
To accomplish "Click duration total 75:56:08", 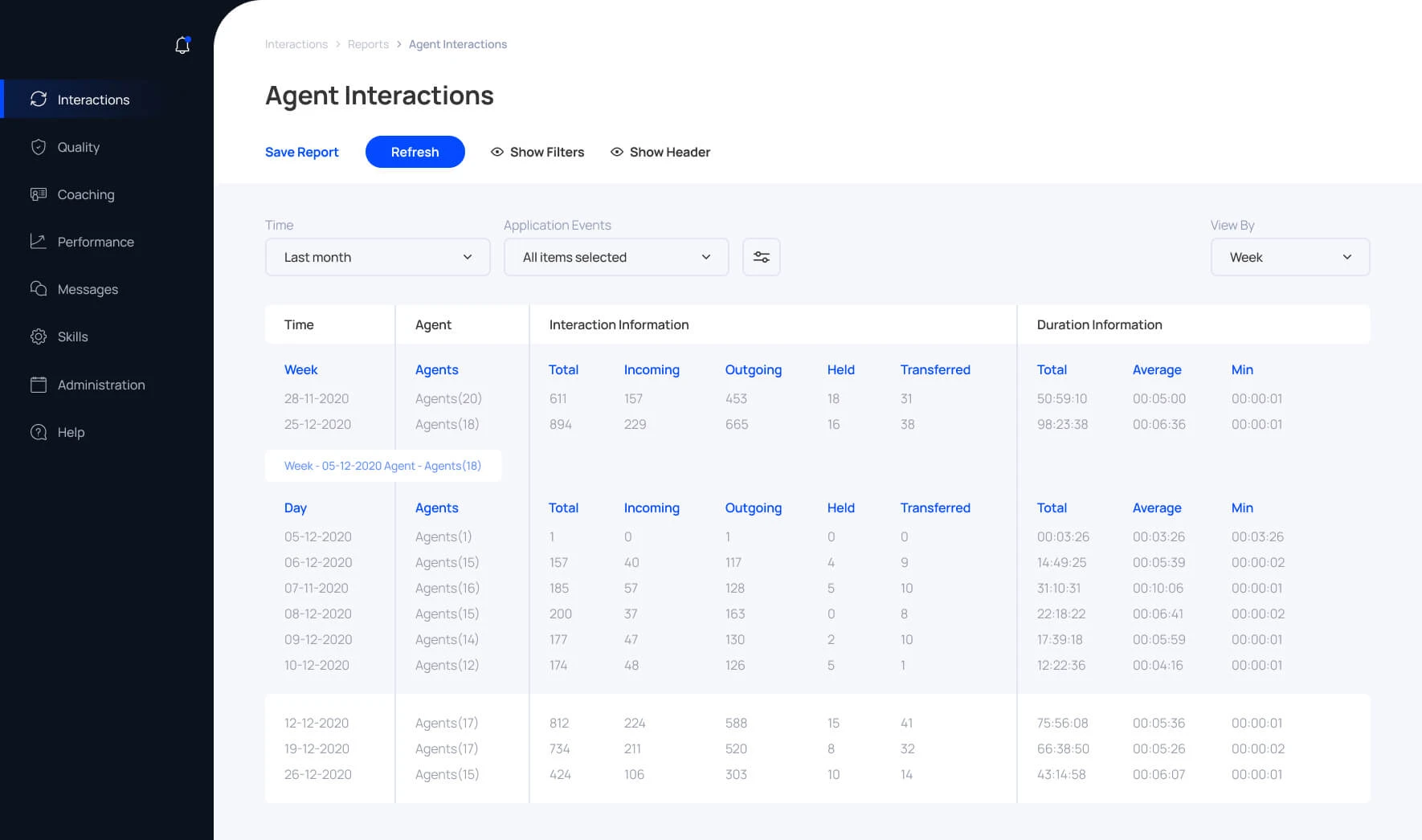I will 1062,723.
